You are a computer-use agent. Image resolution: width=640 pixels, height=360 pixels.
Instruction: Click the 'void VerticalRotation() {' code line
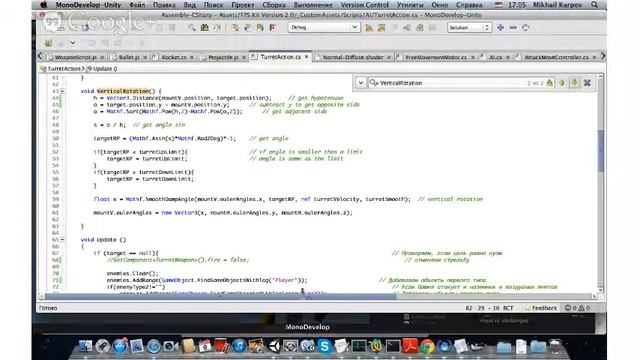121,91
